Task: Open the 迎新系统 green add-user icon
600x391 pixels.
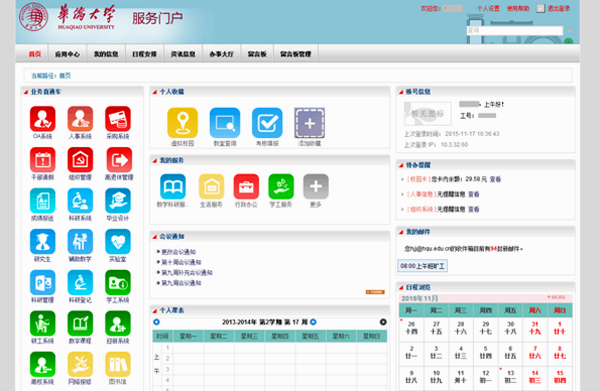Action: click(118, 324)
